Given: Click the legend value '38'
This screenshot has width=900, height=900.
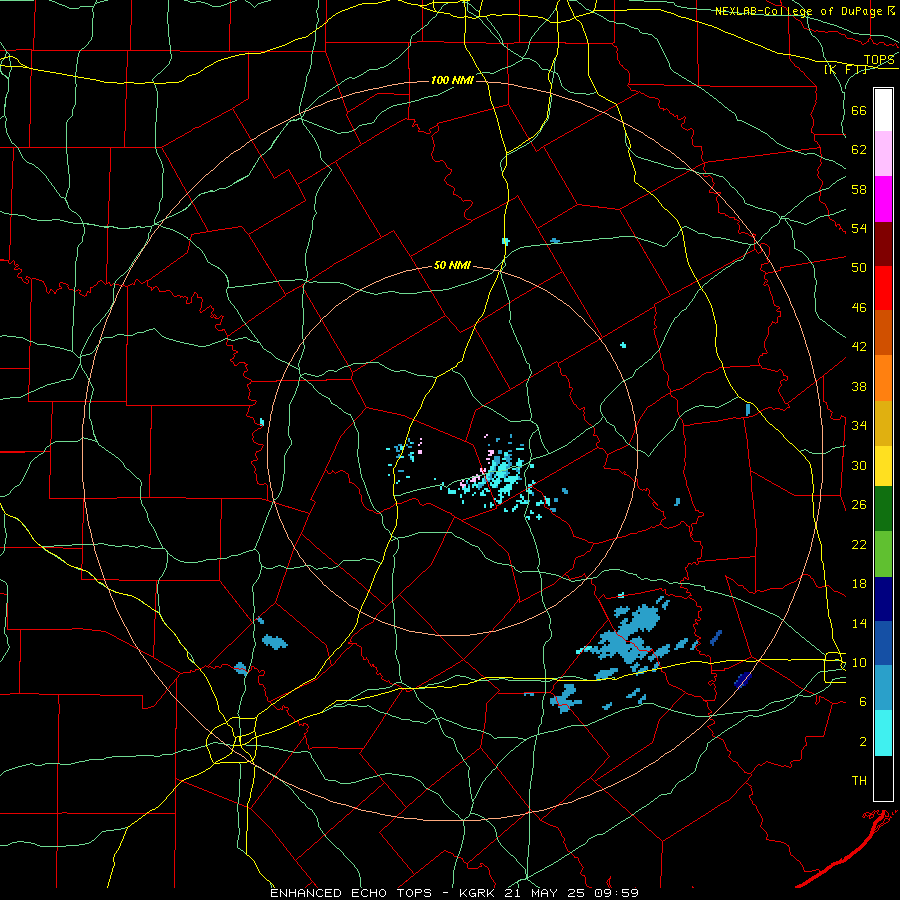Looking at the screenshot, I should pyautogui.click(x=859, y=386).
